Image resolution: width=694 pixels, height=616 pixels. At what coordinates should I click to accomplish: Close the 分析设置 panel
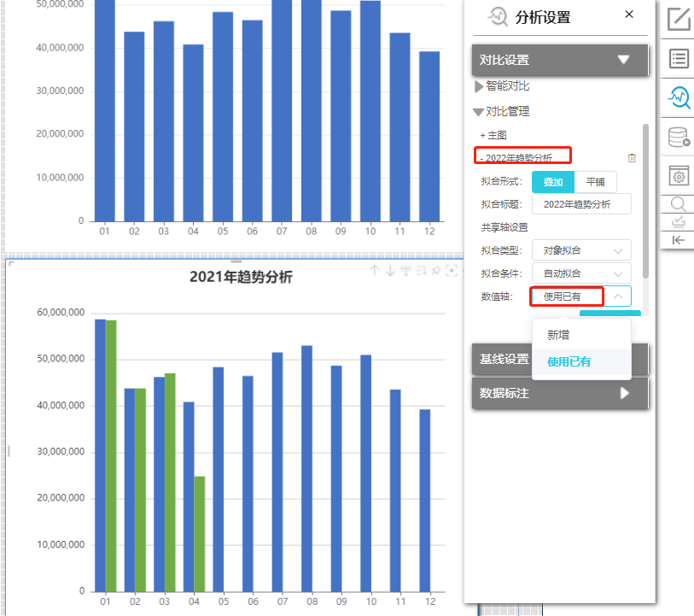coord(629,14)
